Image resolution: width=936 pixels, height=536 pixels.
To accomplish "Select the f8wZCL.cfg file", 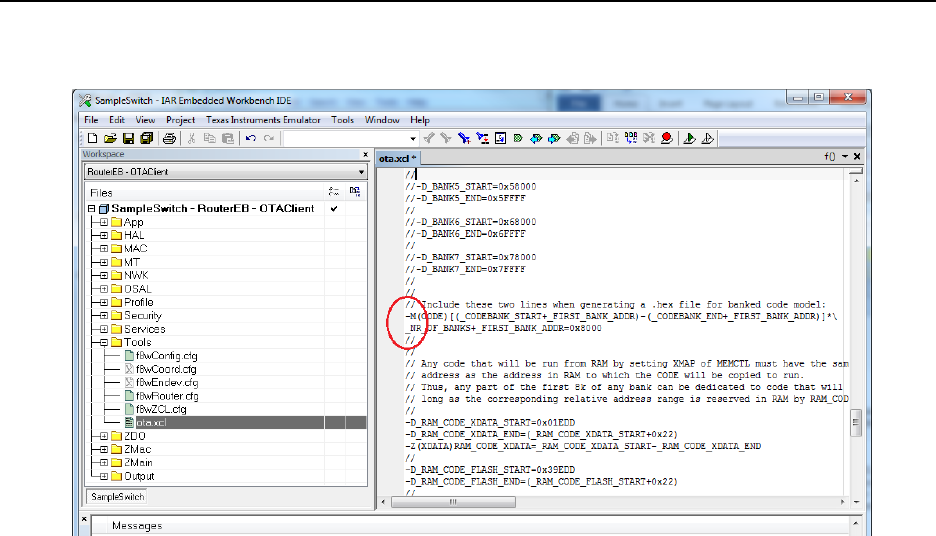I will [161, 409].
